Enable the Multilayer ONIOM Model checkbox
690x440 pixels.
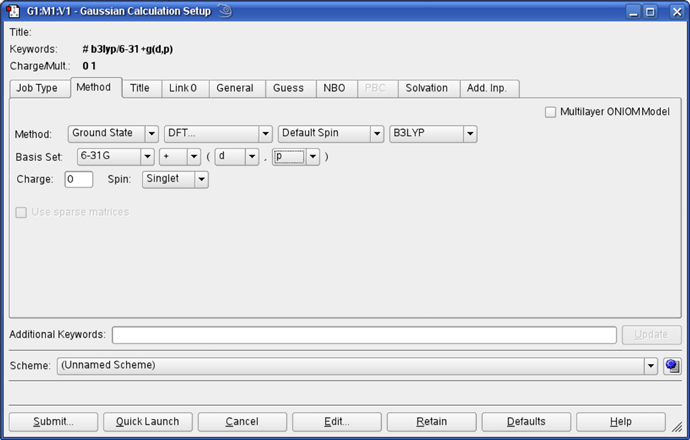[551, 112]
